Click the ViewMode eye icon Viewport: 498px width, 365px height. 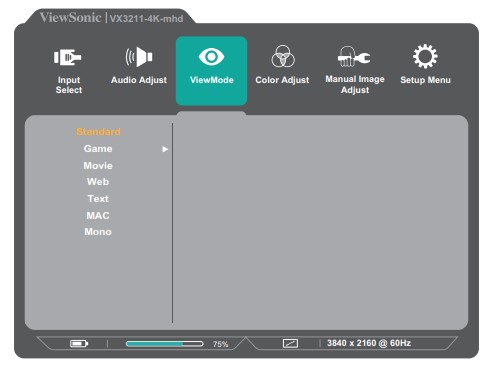click(211, 56)
